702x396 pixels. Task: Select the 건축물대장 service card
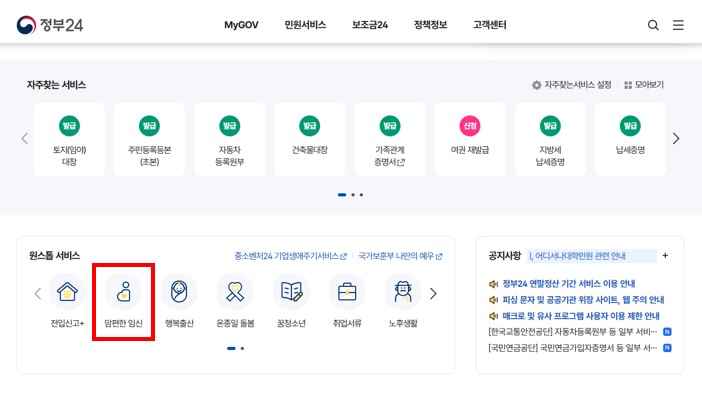pos(310,139)
